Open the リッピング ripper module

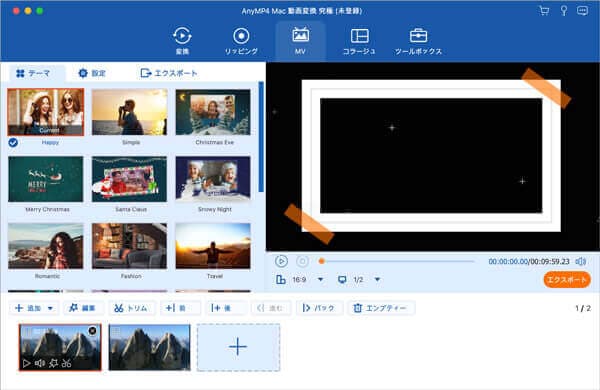click(241, 41)
